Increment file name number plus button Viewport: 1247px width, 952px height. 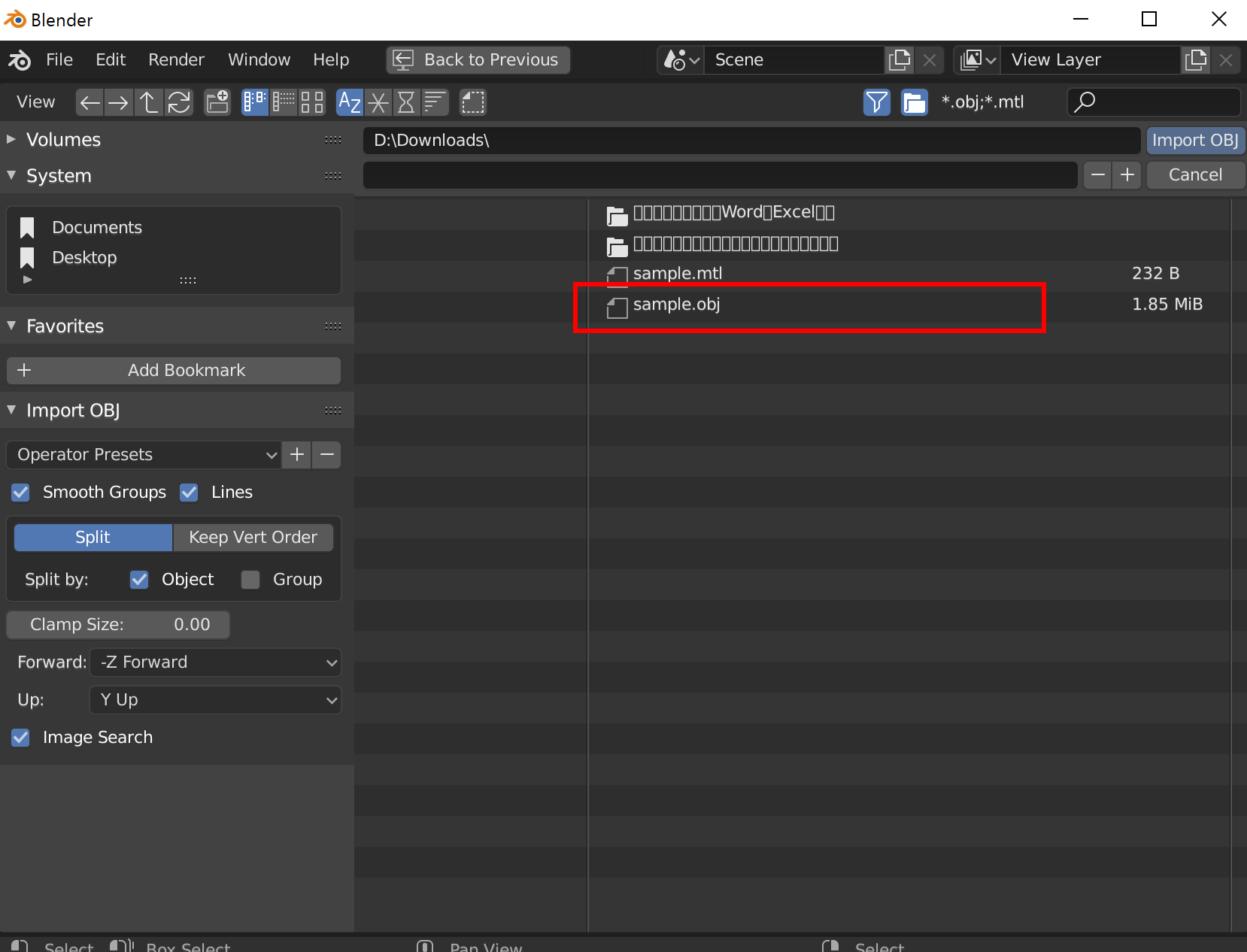1127,175
